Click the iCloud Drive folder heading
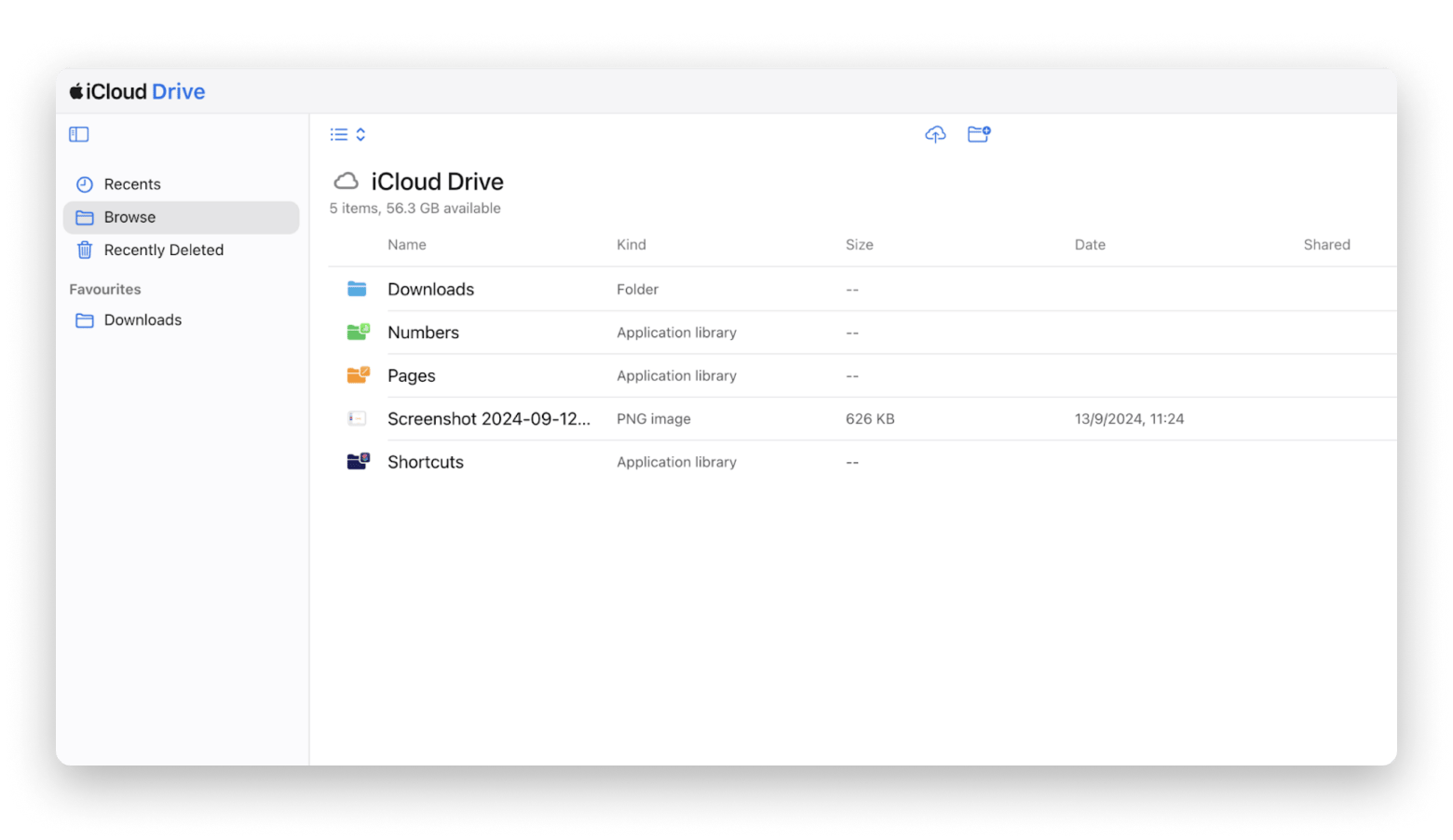 [438, 182]
